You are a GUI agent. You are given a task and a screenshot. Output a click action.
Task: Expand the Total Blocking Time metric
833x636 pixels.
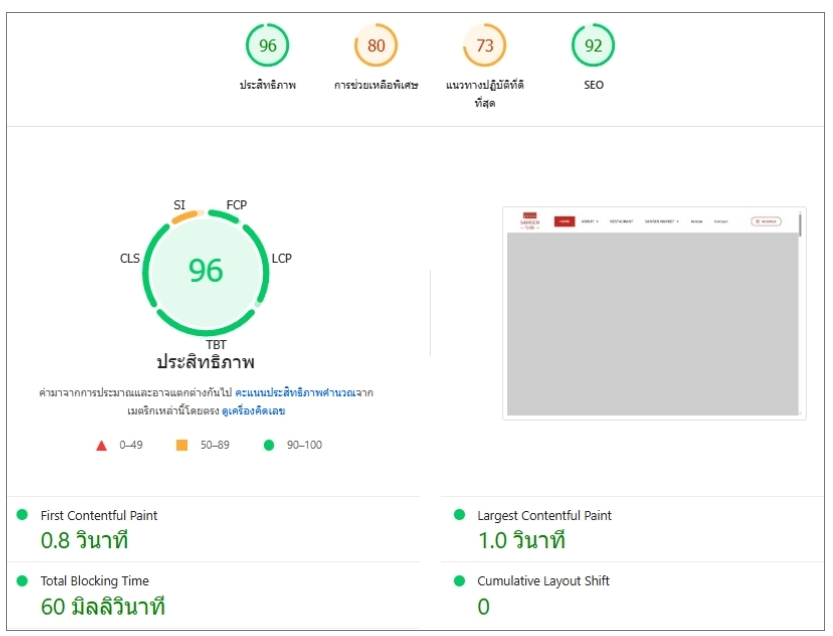coord(214,596)
